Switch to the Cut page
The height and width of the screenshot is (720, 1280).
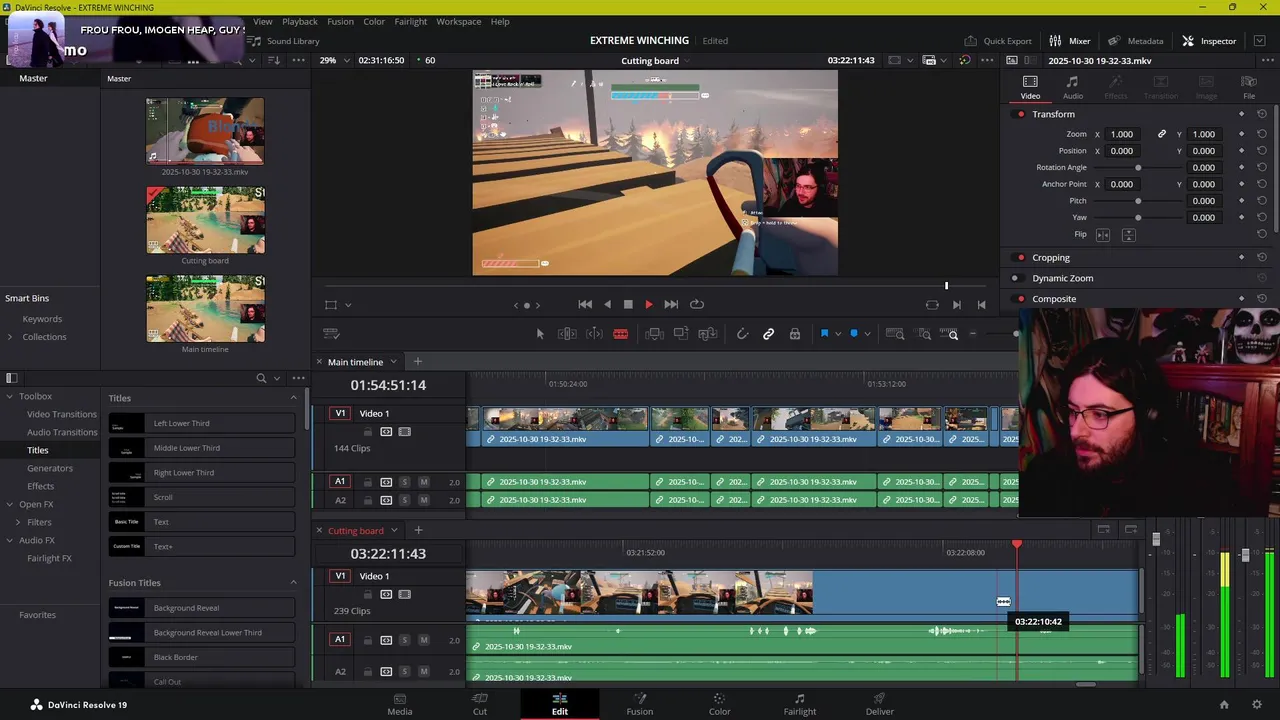click(x=480, y=704)
